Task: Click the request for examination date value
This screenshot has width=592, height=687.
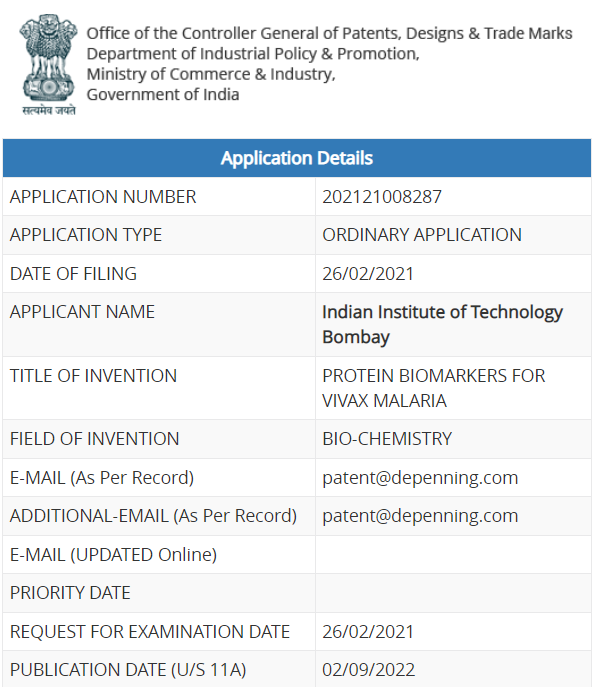Action: tap(368, 632)
